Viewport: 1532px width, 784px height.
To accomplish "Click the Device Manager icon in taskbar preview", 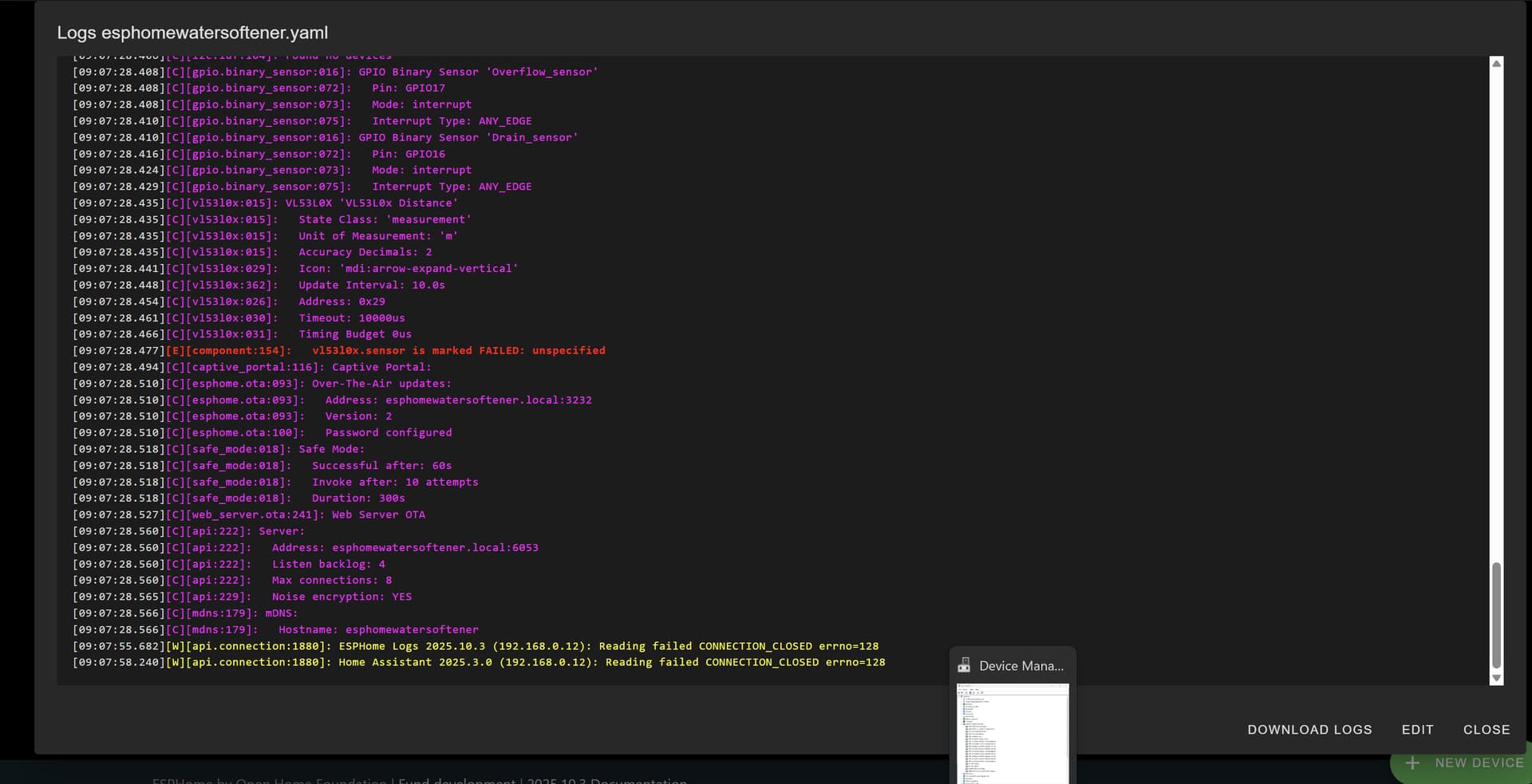I will [964, 665].
